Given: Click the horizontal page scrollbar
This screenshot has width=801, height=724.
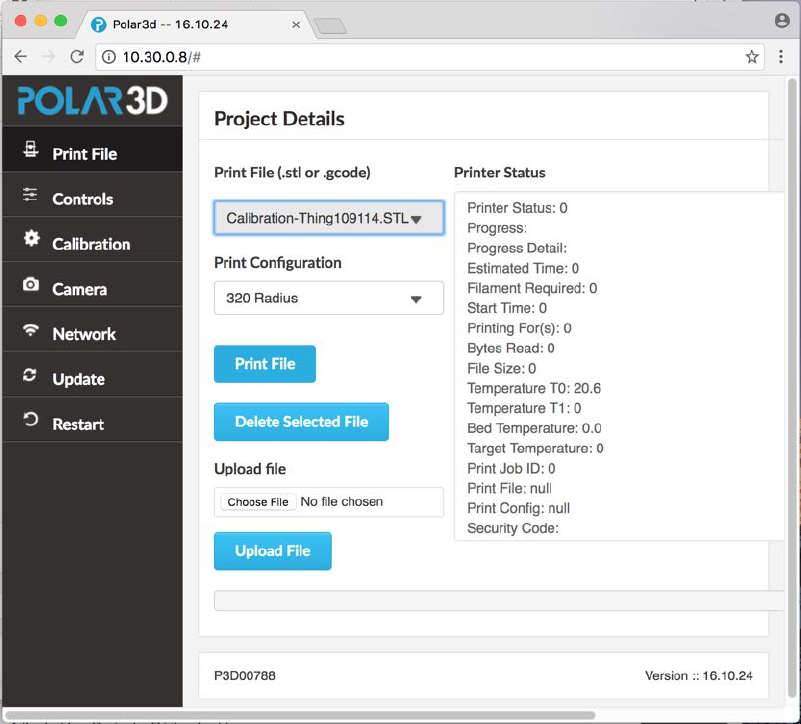Looking at the screenshot, I should pos(300,714).
